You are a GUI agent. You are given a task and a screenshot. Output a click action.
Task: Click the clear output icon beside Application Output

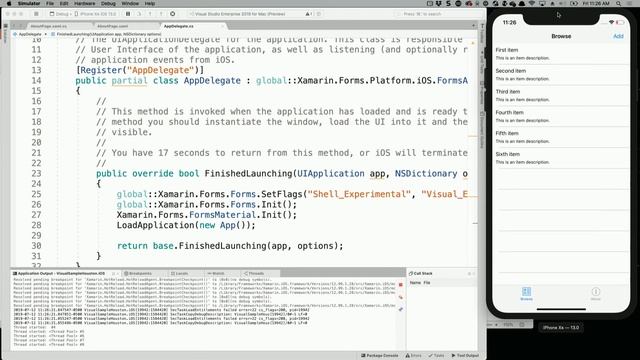click(x=401, y=297)
